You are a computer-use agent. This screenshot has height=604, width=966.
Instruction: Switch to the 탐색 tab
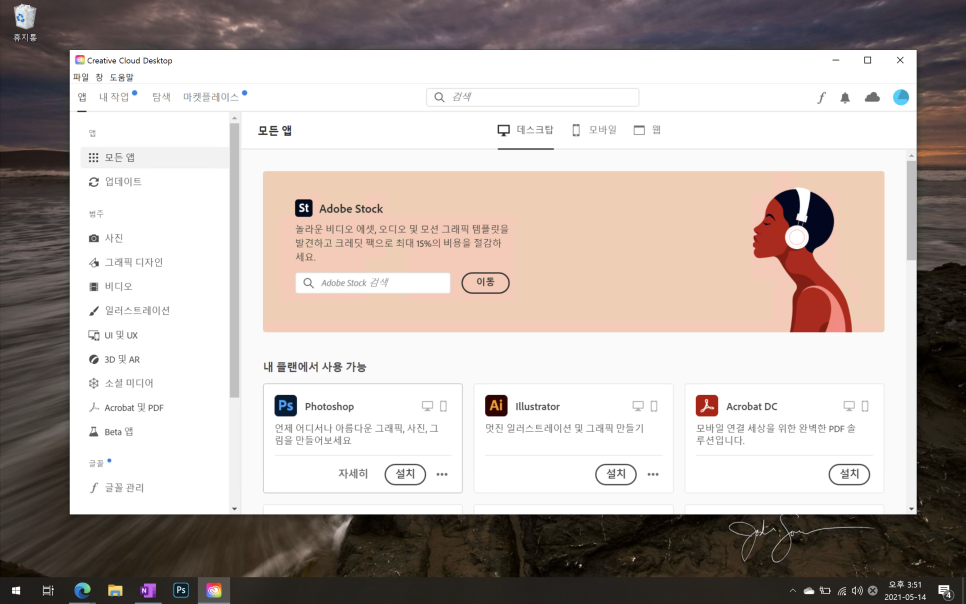click(161, 97)
